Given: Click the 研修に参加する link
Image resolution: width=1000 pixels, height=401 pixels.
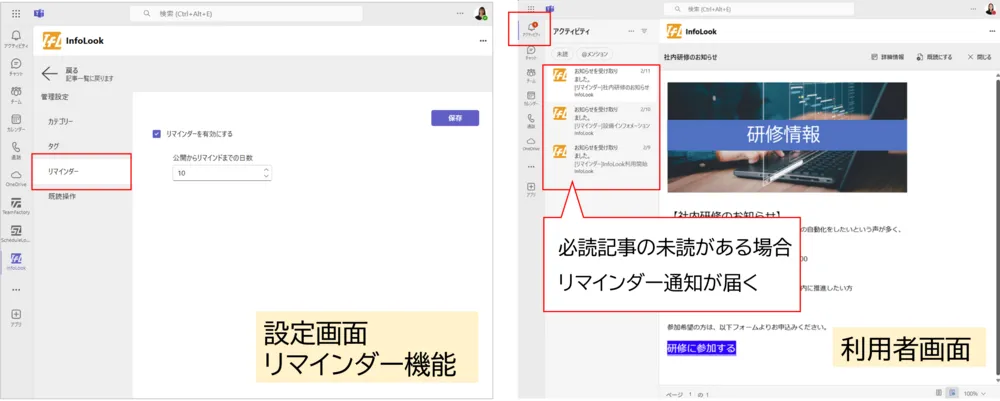Looking at the screenshot, I should pos(701,348).
